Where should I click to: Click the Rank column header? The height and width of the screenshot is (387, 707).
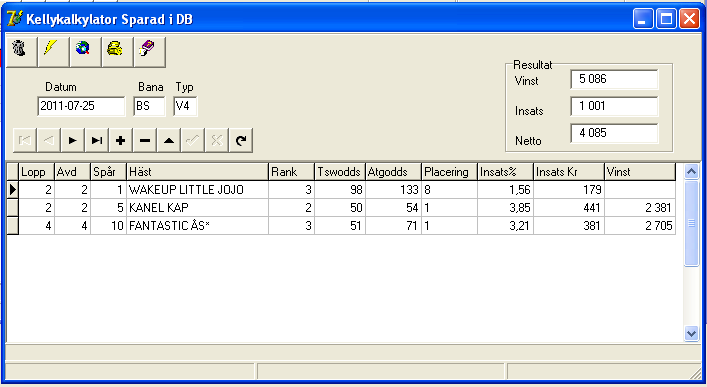(291, 172)
